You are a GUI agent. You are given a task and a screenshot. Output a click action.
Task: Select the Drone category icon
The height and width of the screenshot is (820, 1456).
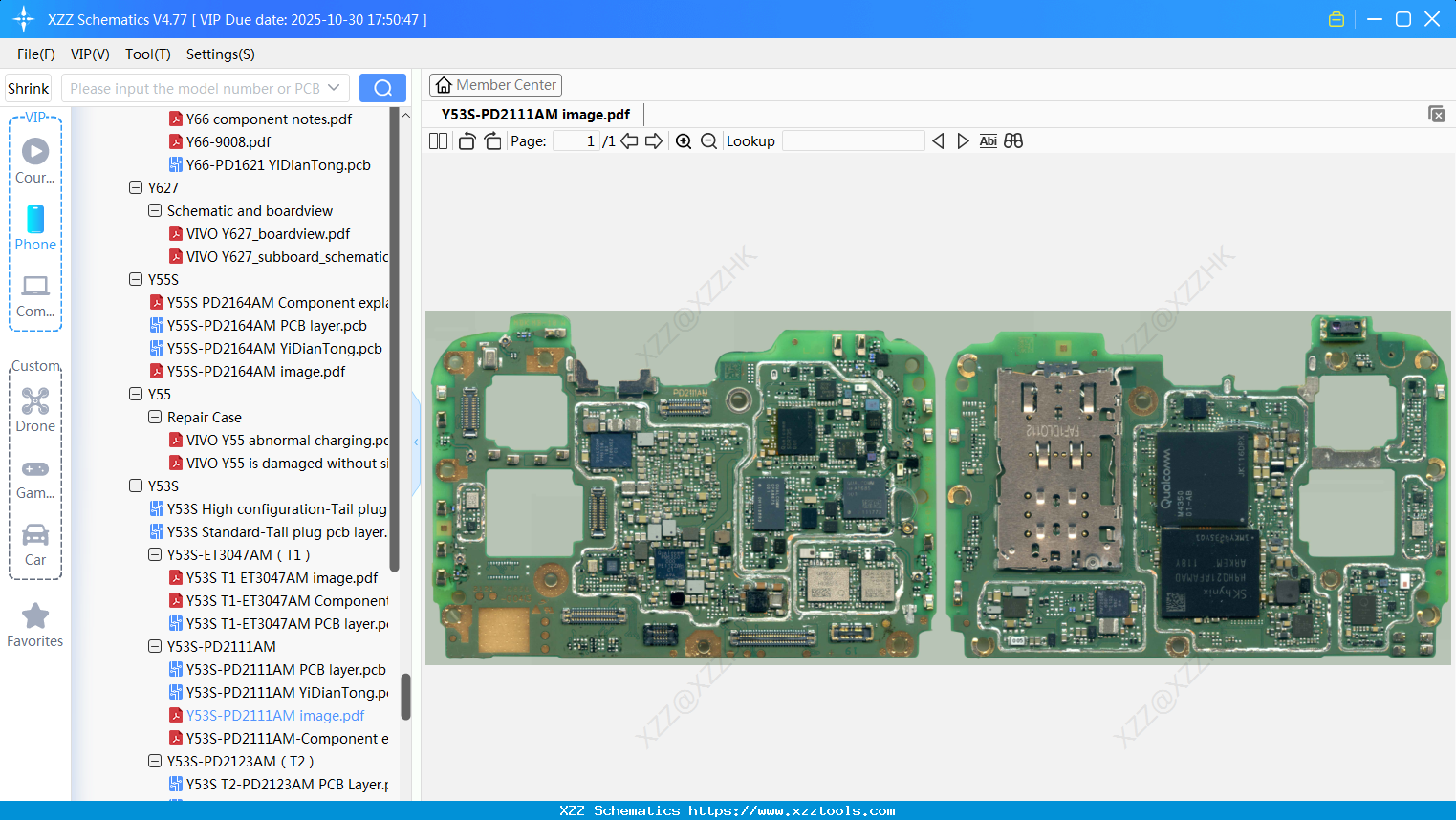[x=35, y=409]
